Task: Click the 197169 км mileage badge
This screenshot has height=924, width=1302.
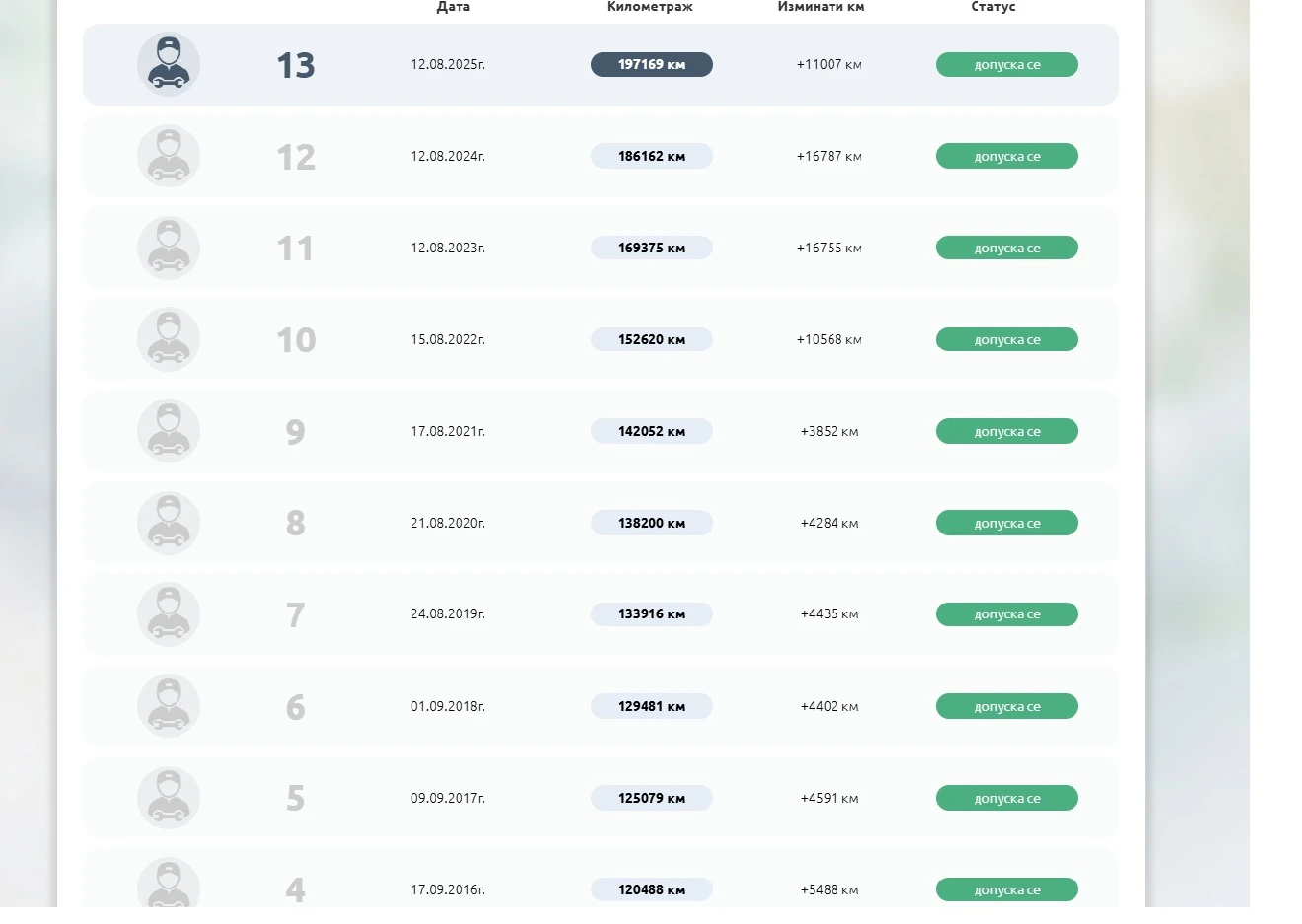Action: (x=651, y=65)
